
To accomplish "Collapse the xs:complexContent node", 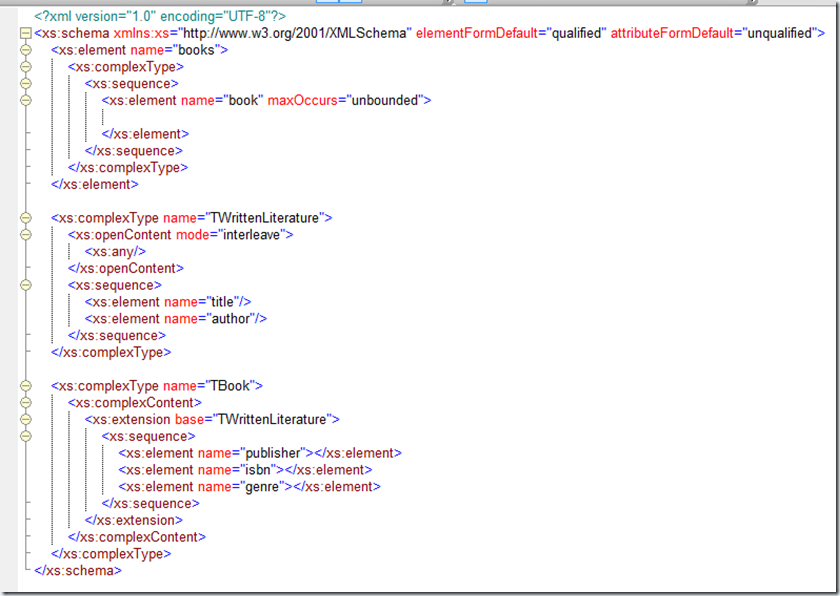I will coord(26,403).
